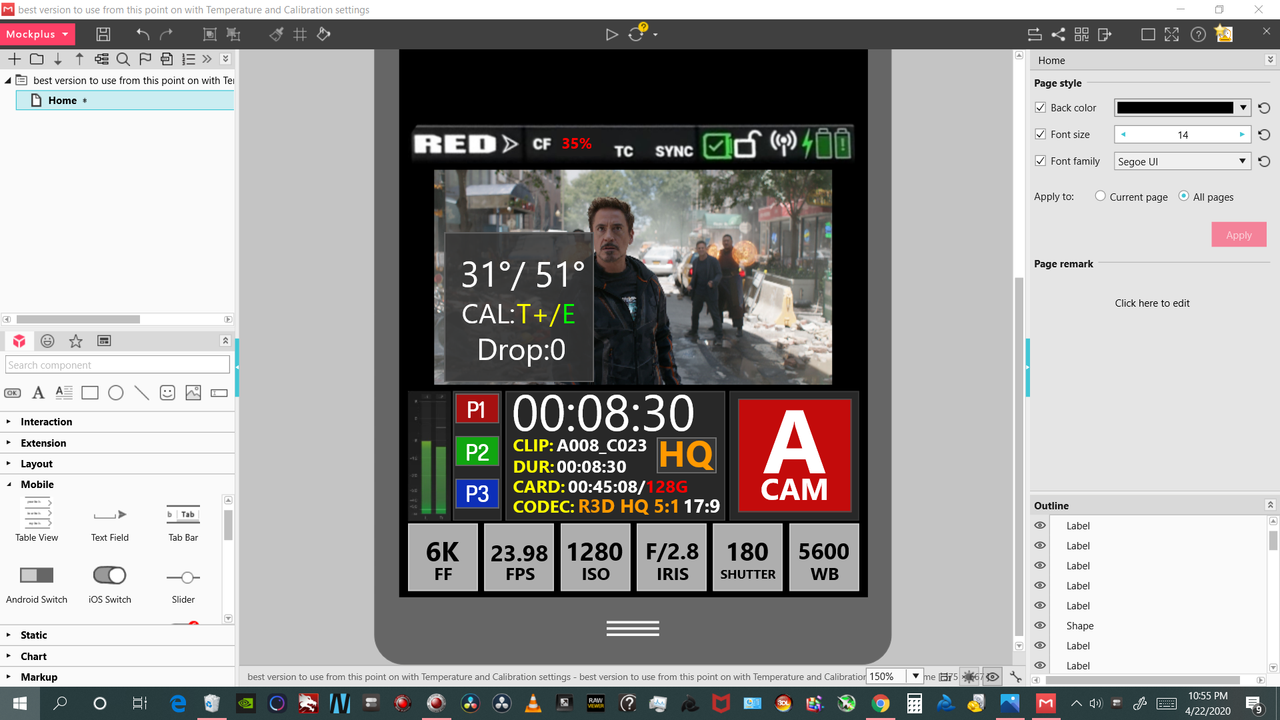
Task: Undo the last action
Action: pos(143,34)
